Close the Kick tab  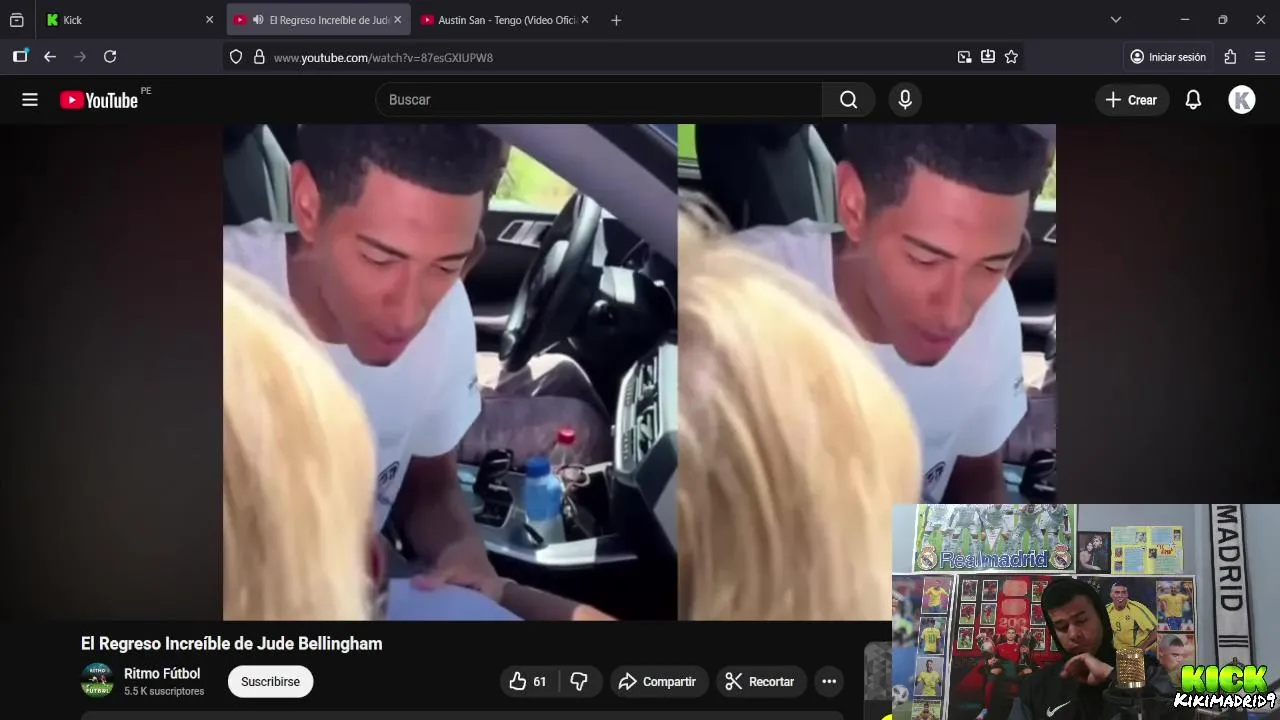point(209,20)
